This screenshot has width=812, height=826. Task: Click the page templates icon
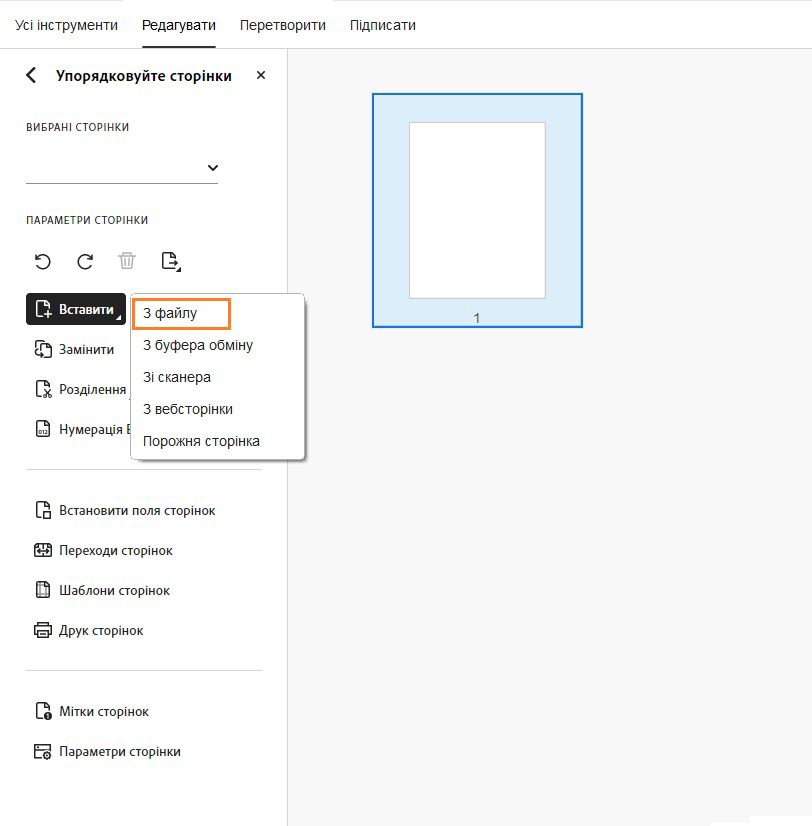(43, 591)
